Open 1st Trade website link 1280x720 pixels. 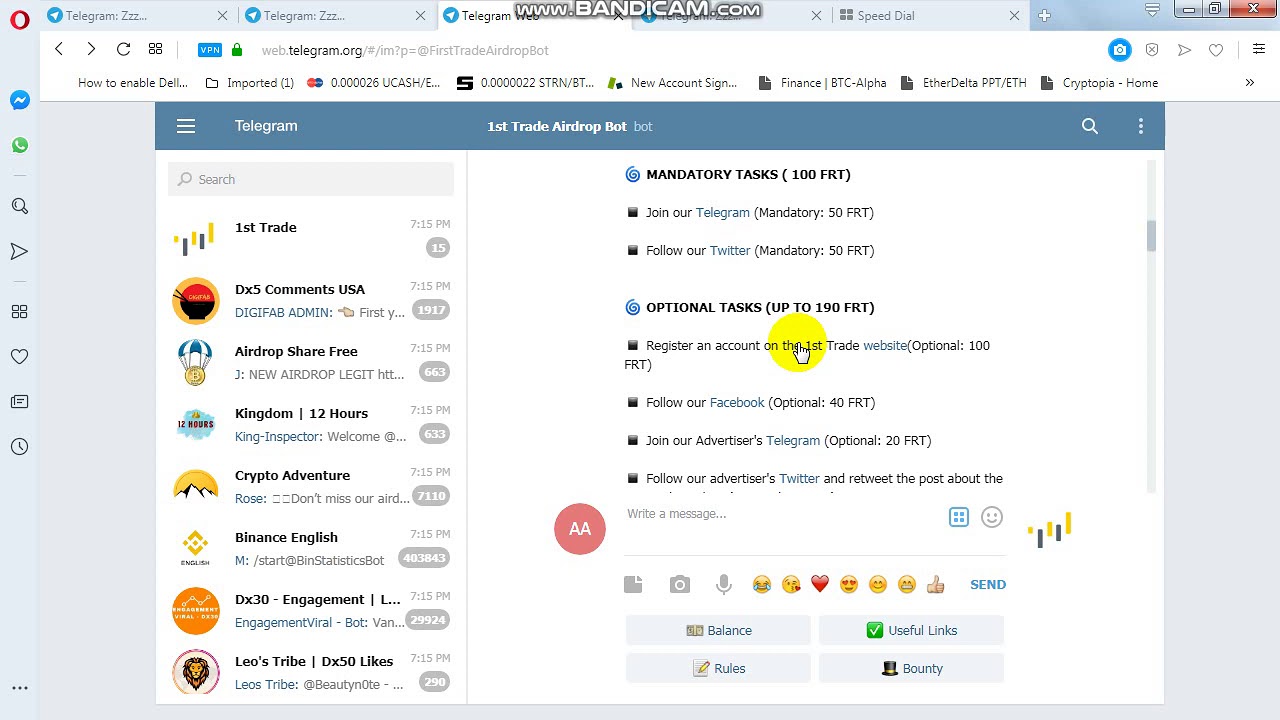point(885,345)
